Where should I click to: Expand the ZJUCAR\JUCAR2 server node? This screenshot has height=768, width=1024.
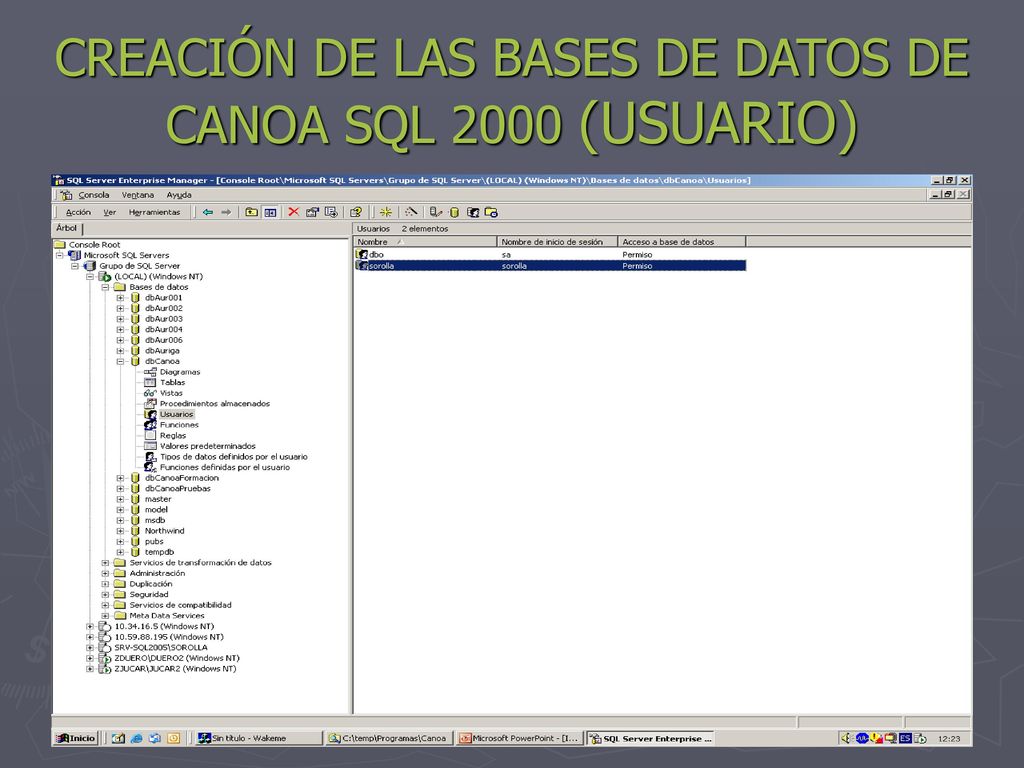[x=90, y=669]
